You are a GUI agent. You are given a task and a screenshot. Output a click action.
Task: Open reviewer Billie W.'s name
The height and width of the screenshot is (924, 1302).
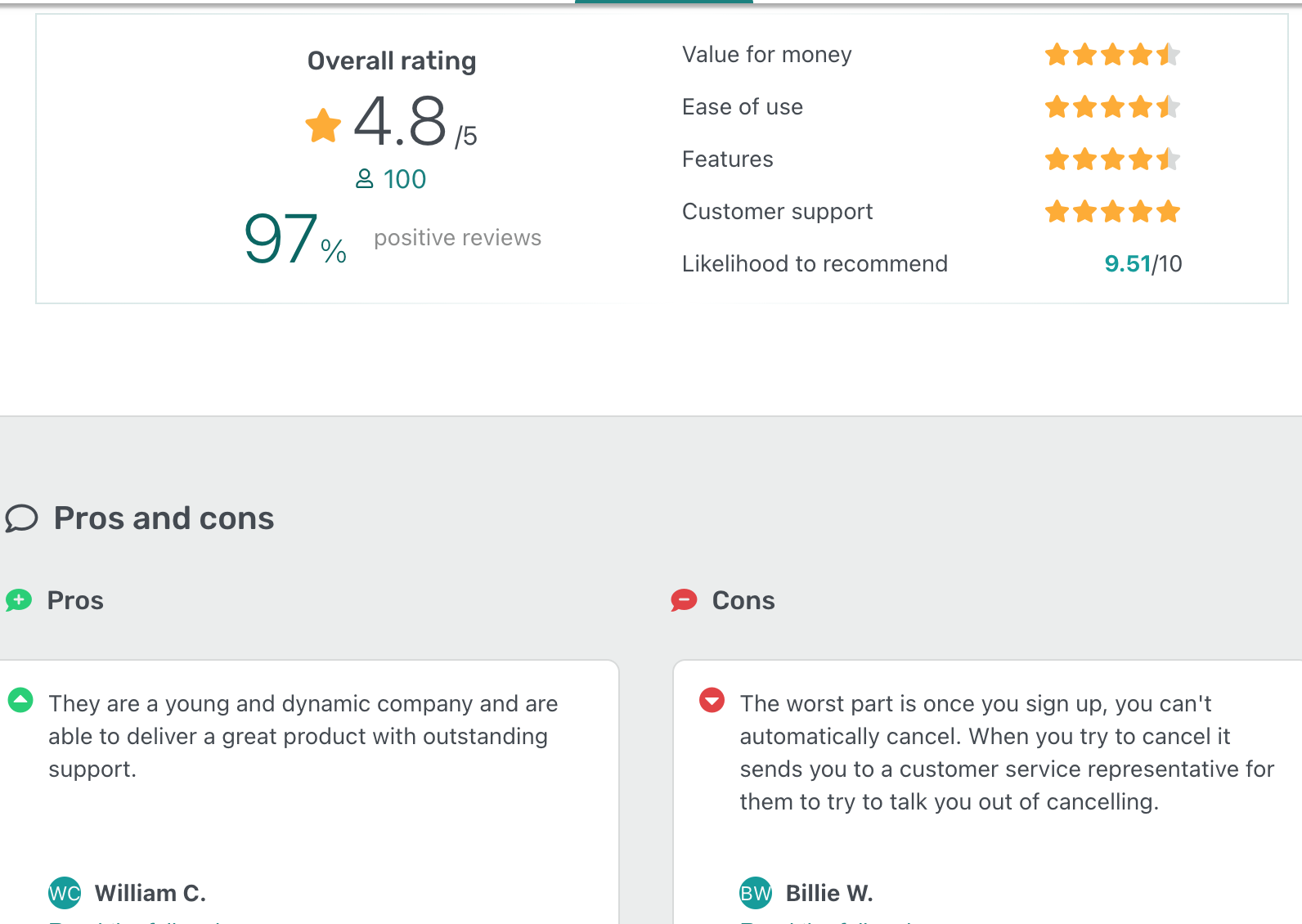point(829,893)
